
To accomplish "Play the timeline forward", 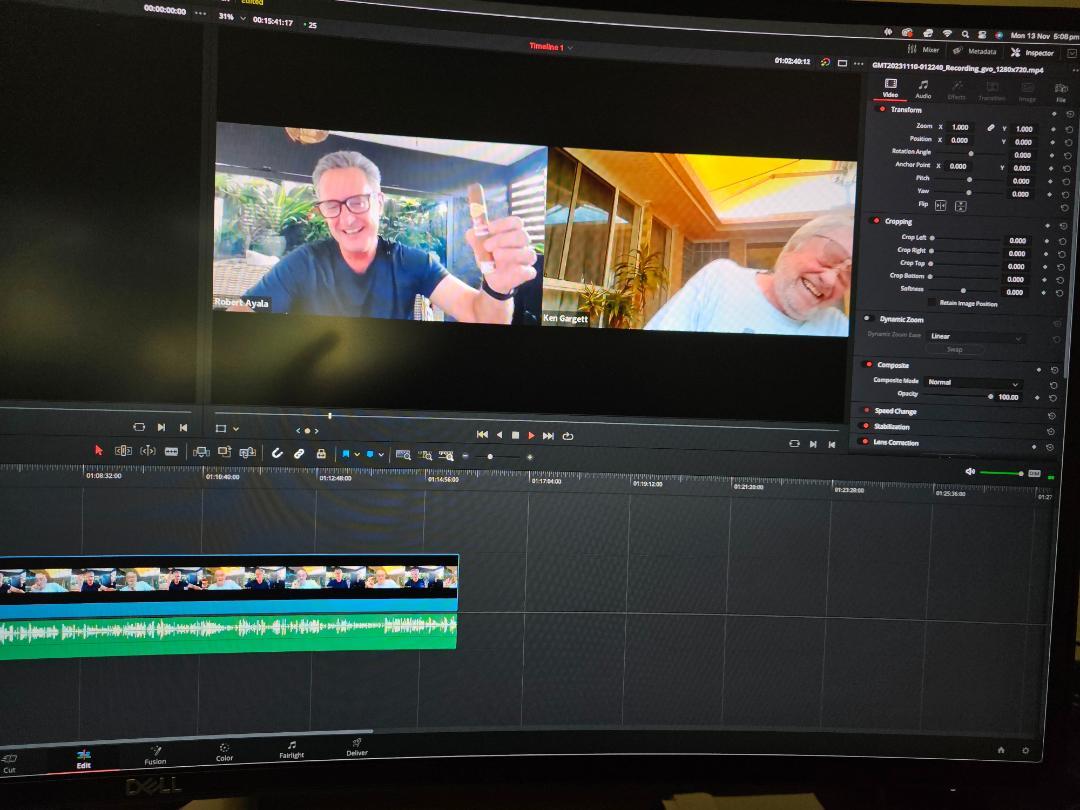I will [531, 436].
